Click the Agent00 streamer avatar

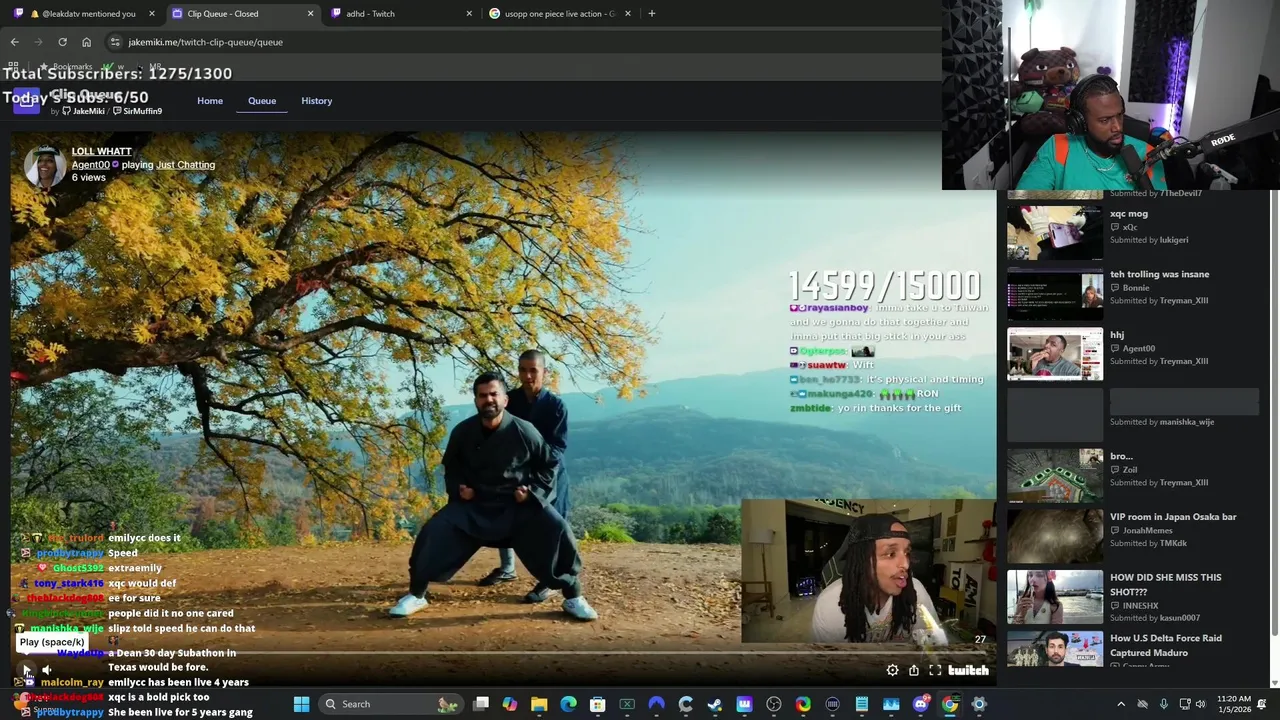tap(45, 167)
